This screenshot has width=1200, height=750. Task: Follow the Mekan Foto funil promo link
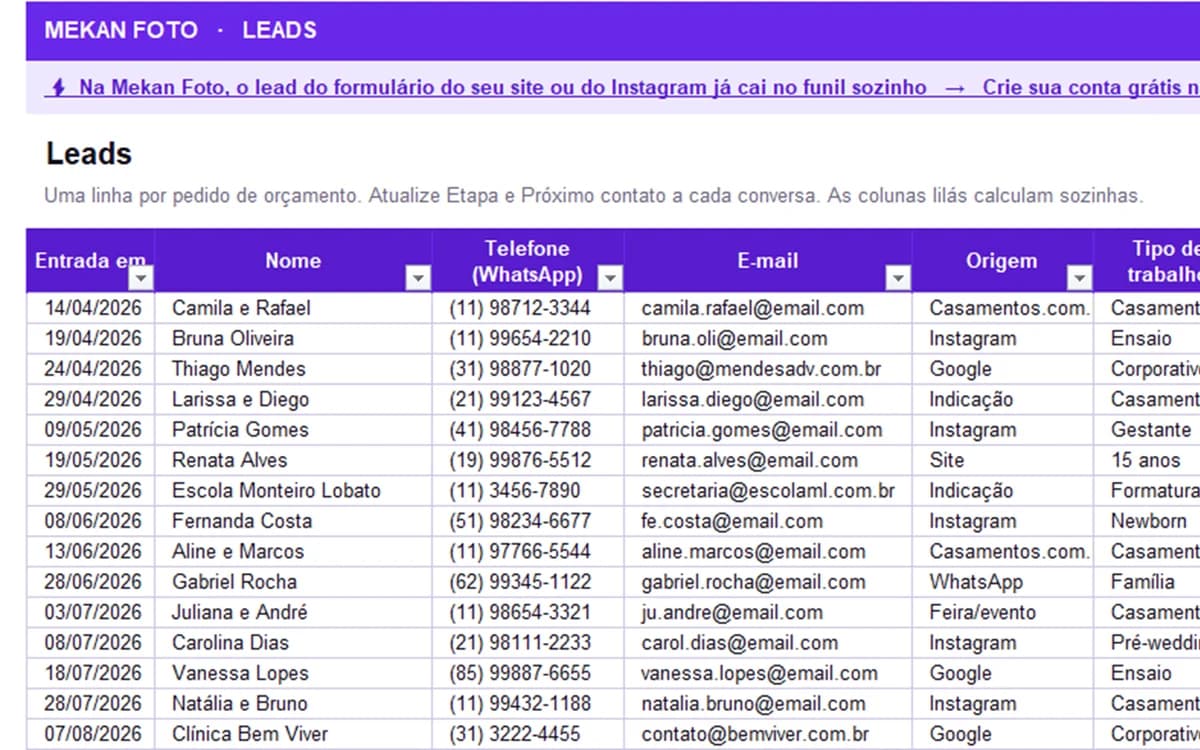coord(622,87)
